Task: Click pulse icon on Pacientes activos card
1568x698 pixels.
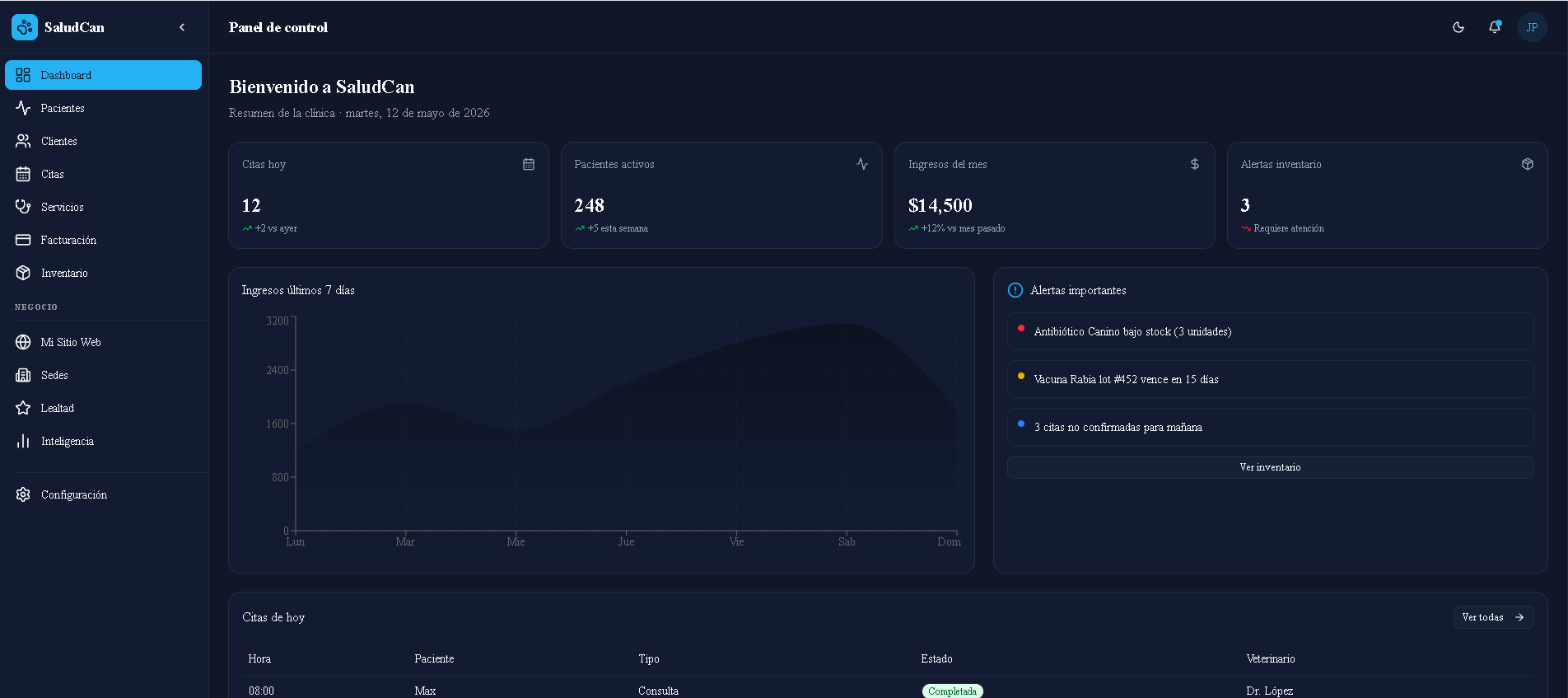Action: tap(862, 164)
